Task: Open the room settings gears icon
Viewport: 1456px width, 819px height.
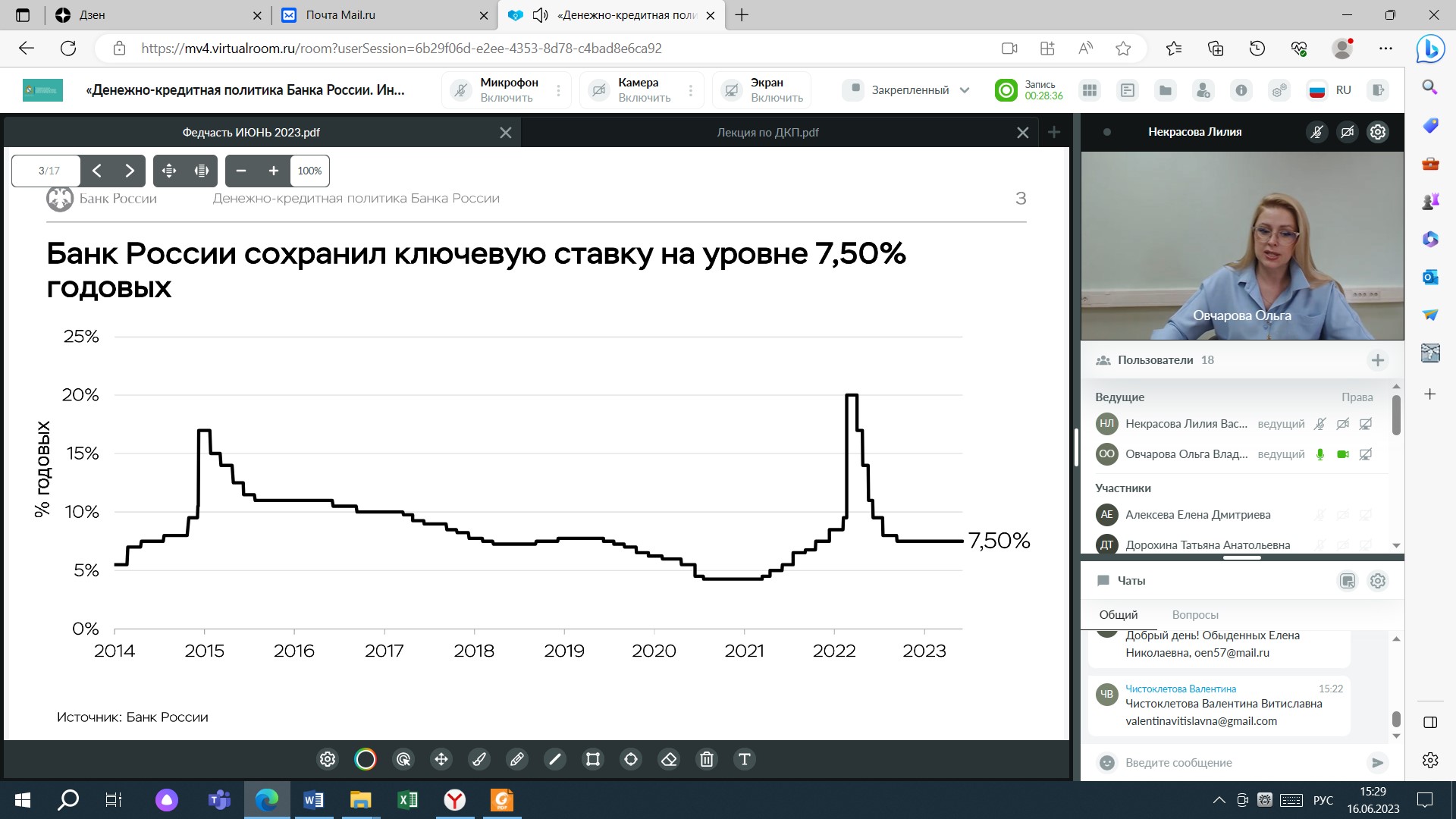Action: coord(1279,90)
